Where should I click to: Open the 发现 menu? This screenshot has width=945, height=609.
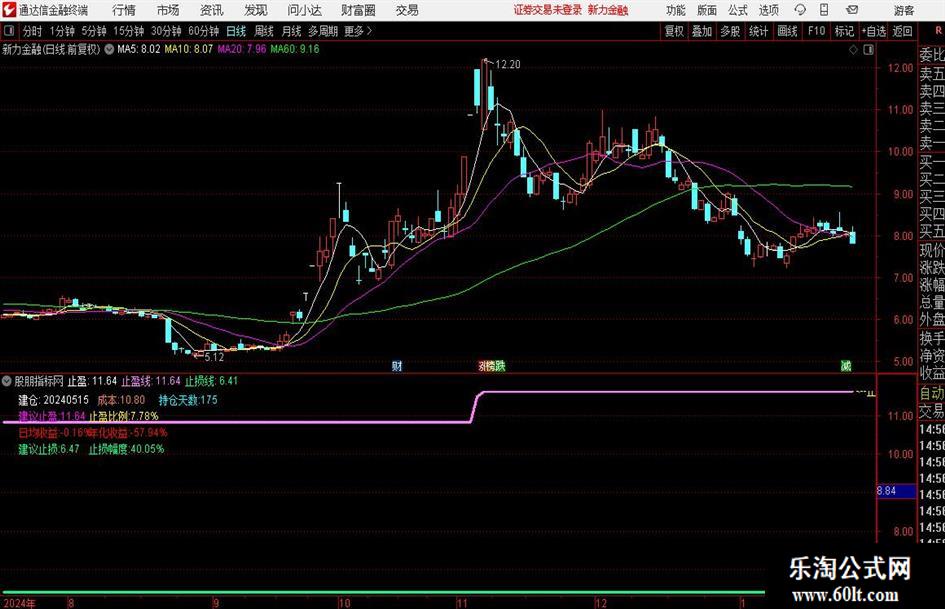pyautogui.click(x=256, y=10)
